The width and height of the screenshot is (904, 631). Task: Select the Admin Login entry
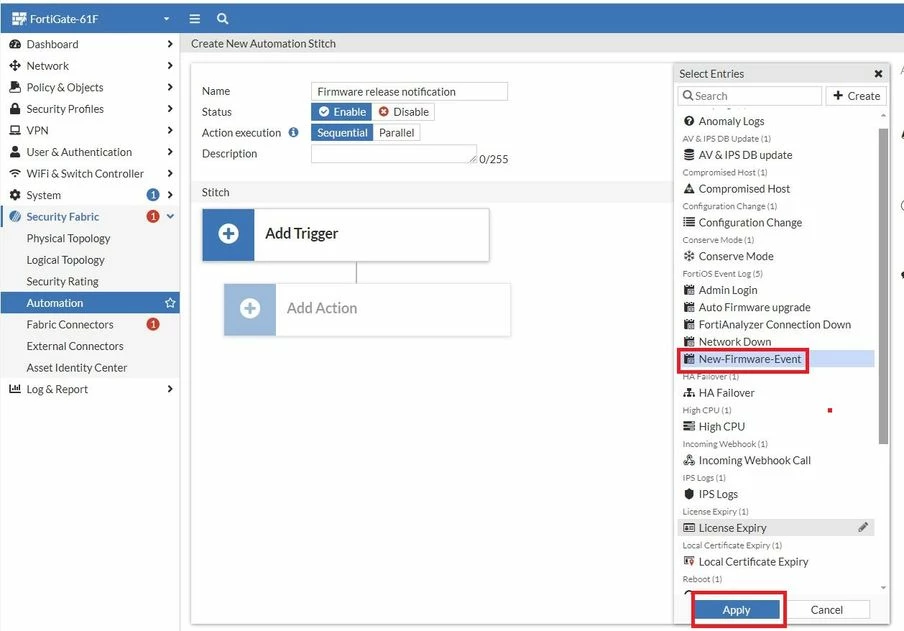[x=776, y=290]
